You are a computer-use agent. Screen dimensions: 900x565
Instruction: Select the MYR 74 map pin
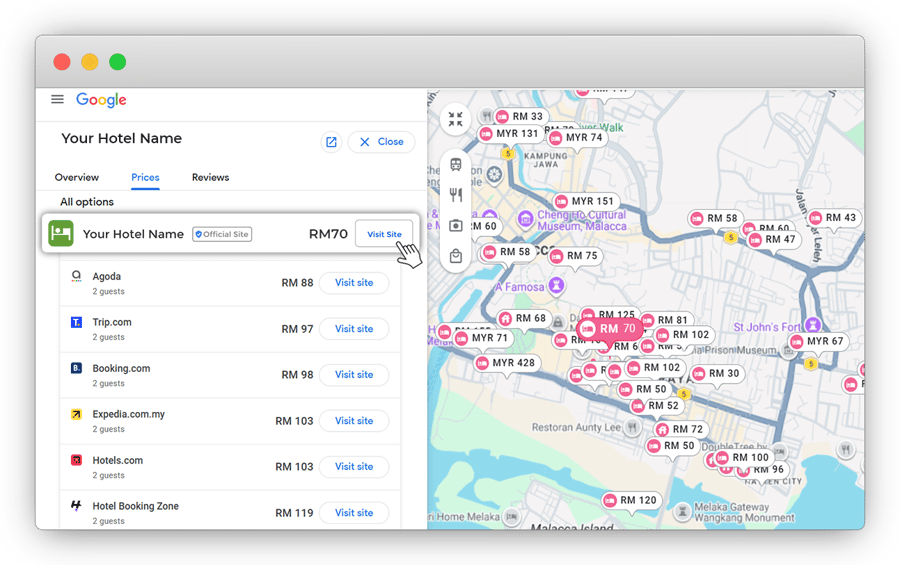coord(576,138)
